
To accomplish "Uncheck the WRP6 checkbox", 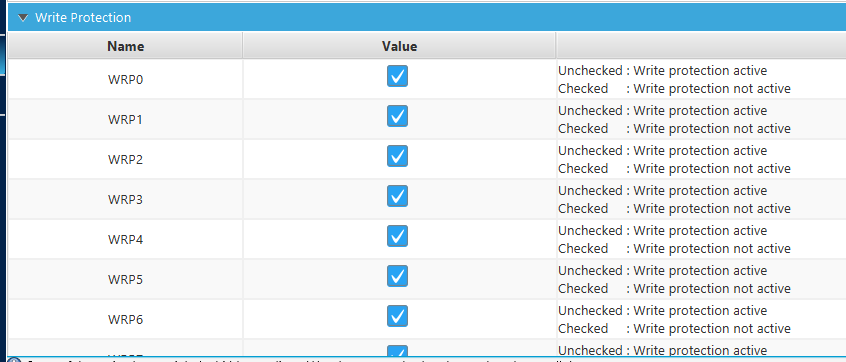I will click(398, 316).
